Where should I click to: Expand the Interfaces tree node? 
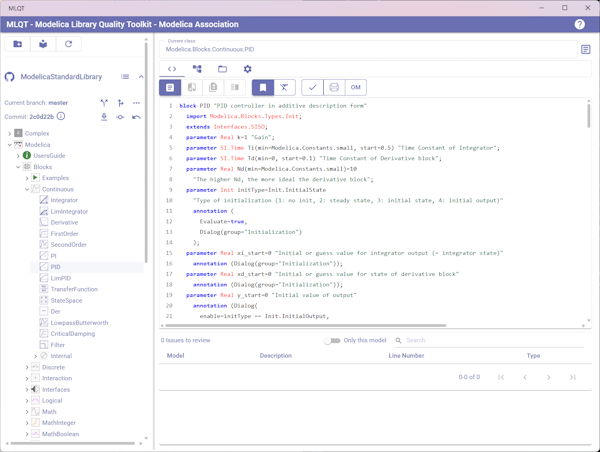(x=27, y=389)
